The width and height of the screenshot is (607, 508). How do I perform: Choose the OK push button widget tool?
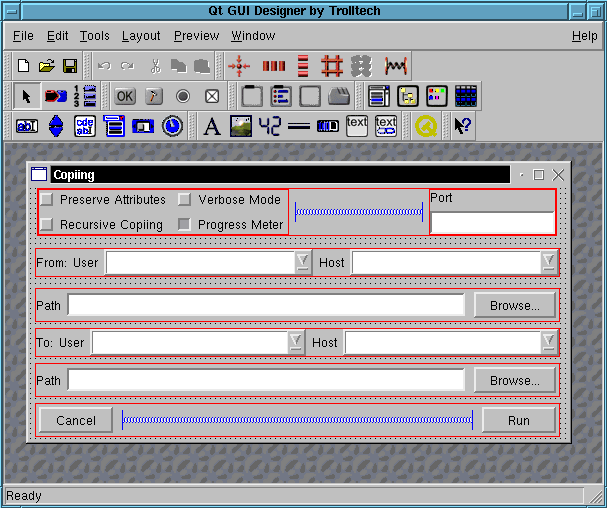[x=124, y=96]
